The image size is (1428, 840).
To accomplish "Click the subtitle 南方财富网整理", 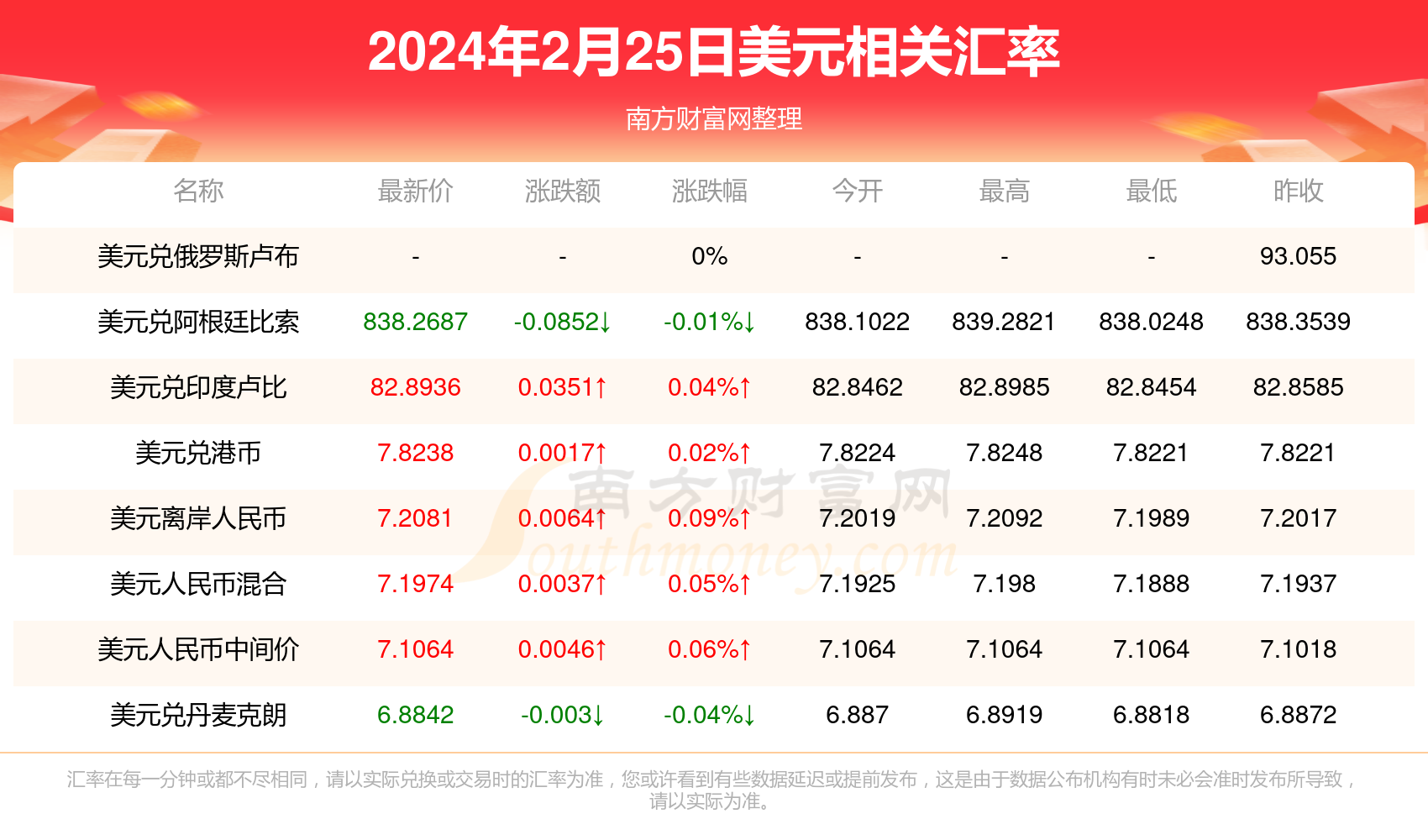I will pyautogui.click(x=714, y=119).
